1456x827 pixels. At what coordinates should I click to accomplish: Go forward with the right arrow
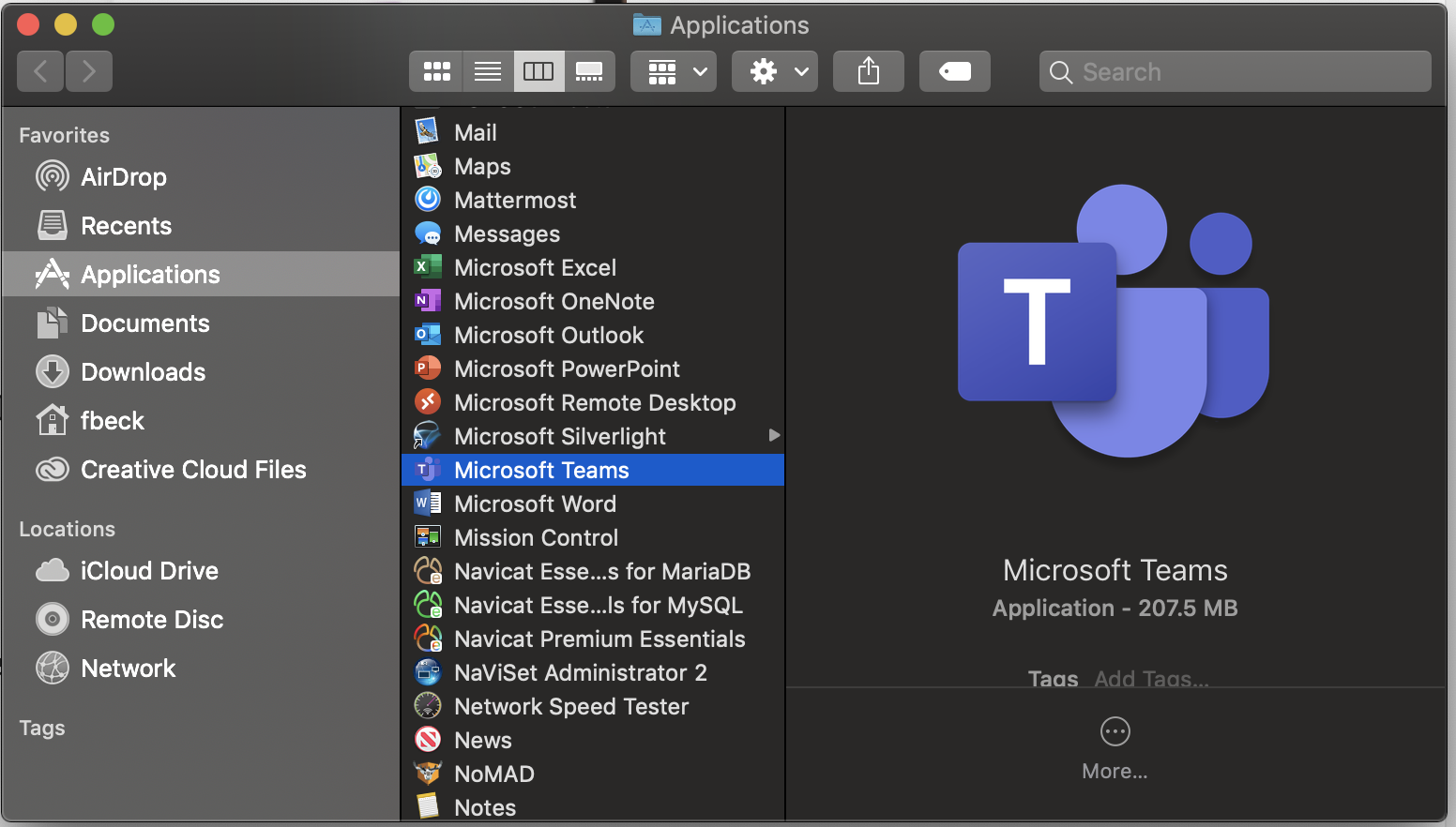click(89, 71)
